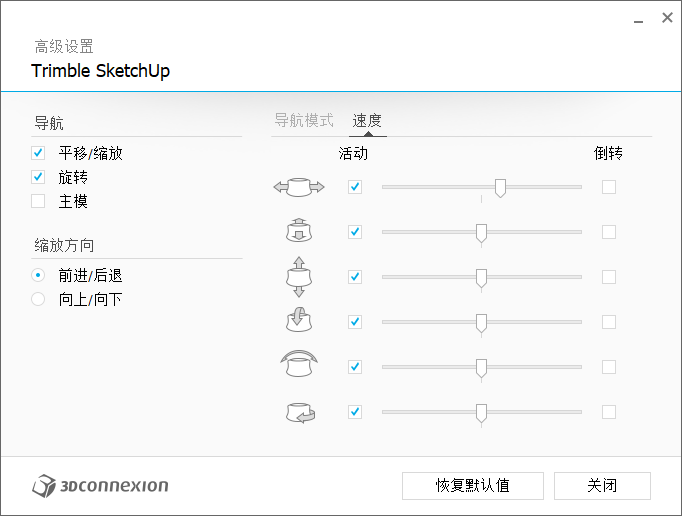Click the roll motion icon with arched arrow

[x=299, y=365]
